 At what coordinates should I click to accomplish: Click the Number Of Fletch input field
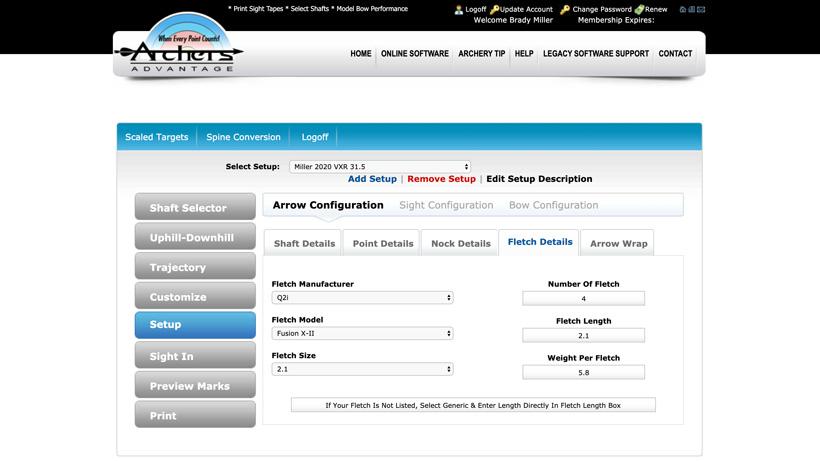583,298
